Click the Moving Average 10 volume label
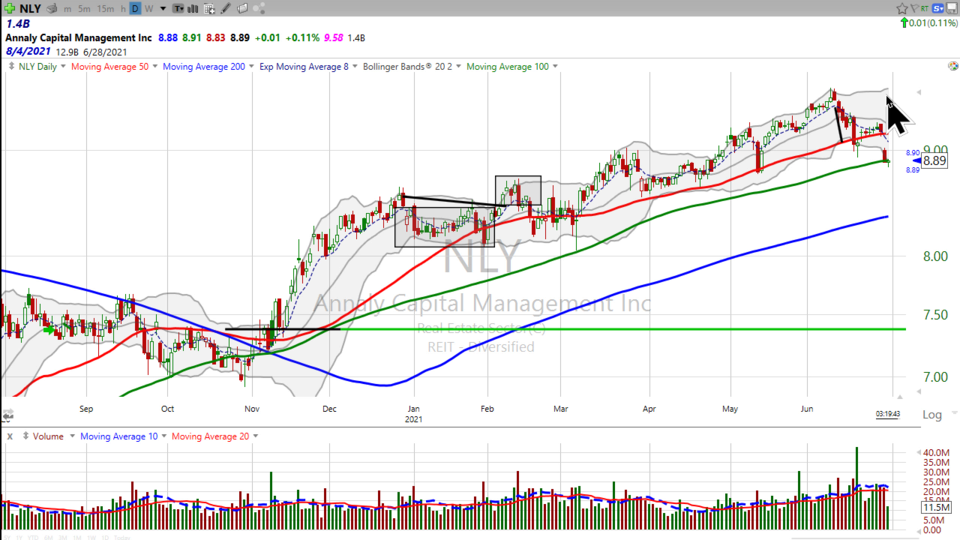960x540 pixels. click(117, 436)
